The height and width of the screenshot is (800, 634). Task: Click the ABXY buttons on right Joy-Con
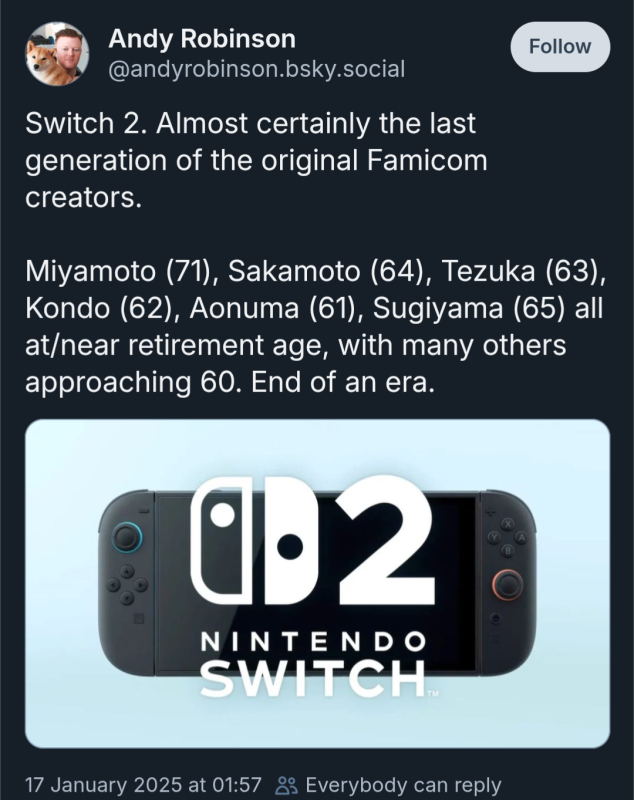pyautogui.click(x=506, y=536)
